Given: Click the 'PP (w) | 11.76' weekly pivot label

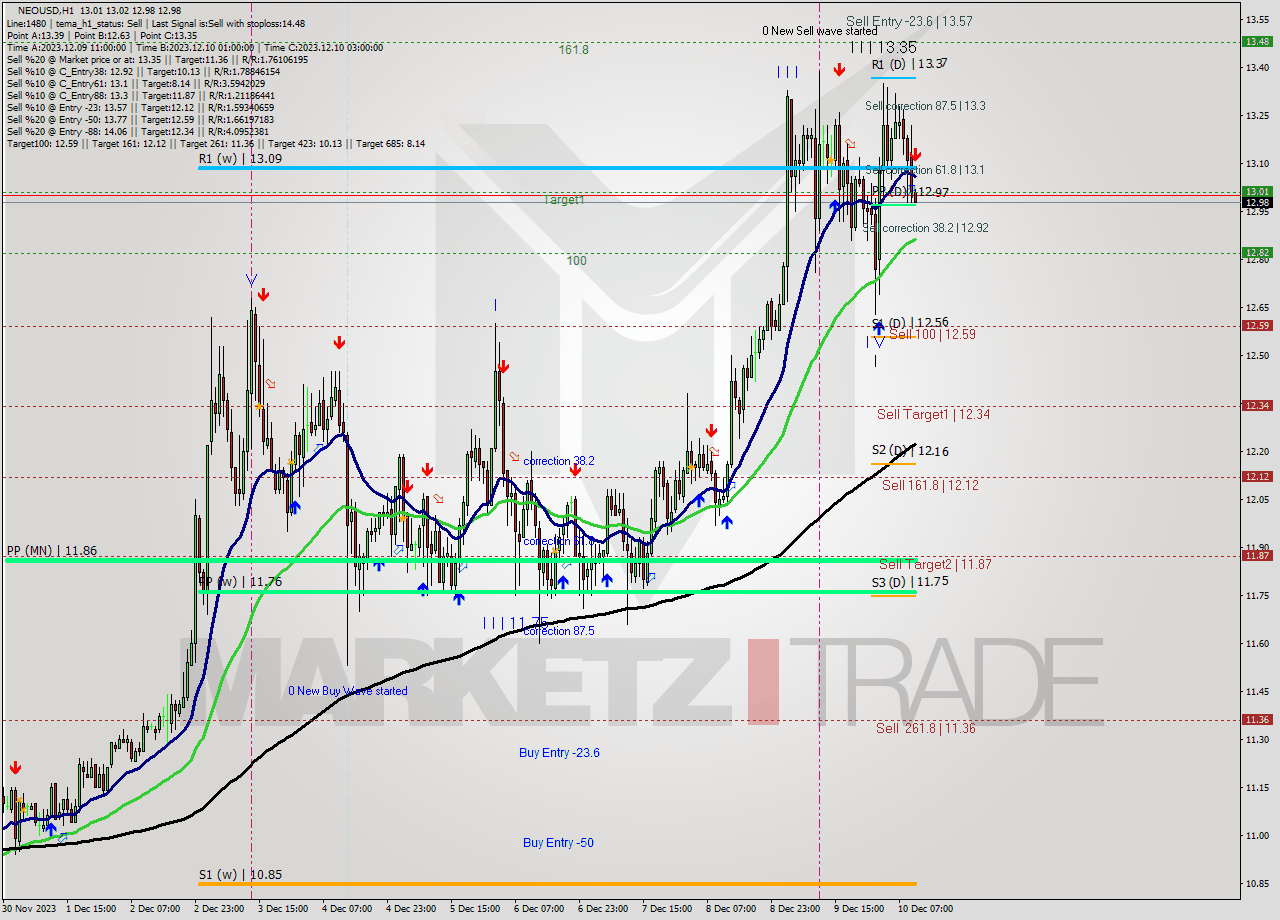Looking at the screenshot, I should tap(240, 581).
